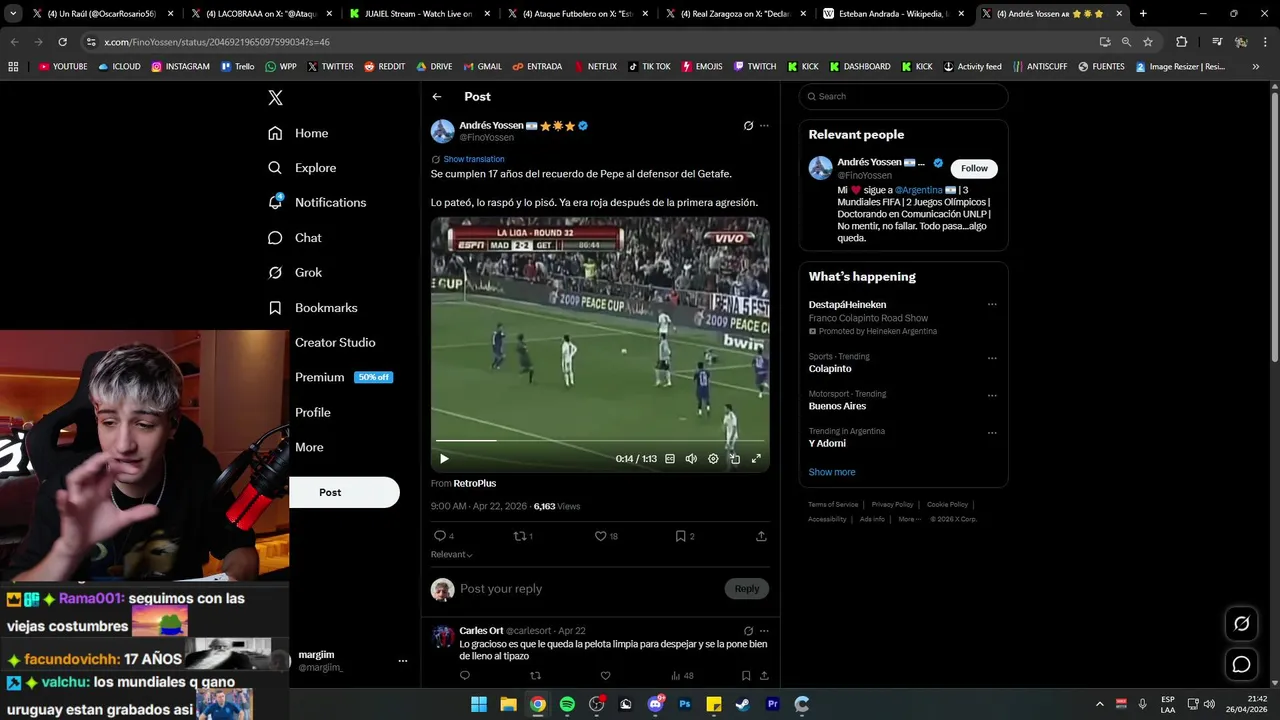Image resolution: width=1280 pixels, height=720 pixels.
Task: Open options for DestapáHeineken trend
Action: click(992, 305)
